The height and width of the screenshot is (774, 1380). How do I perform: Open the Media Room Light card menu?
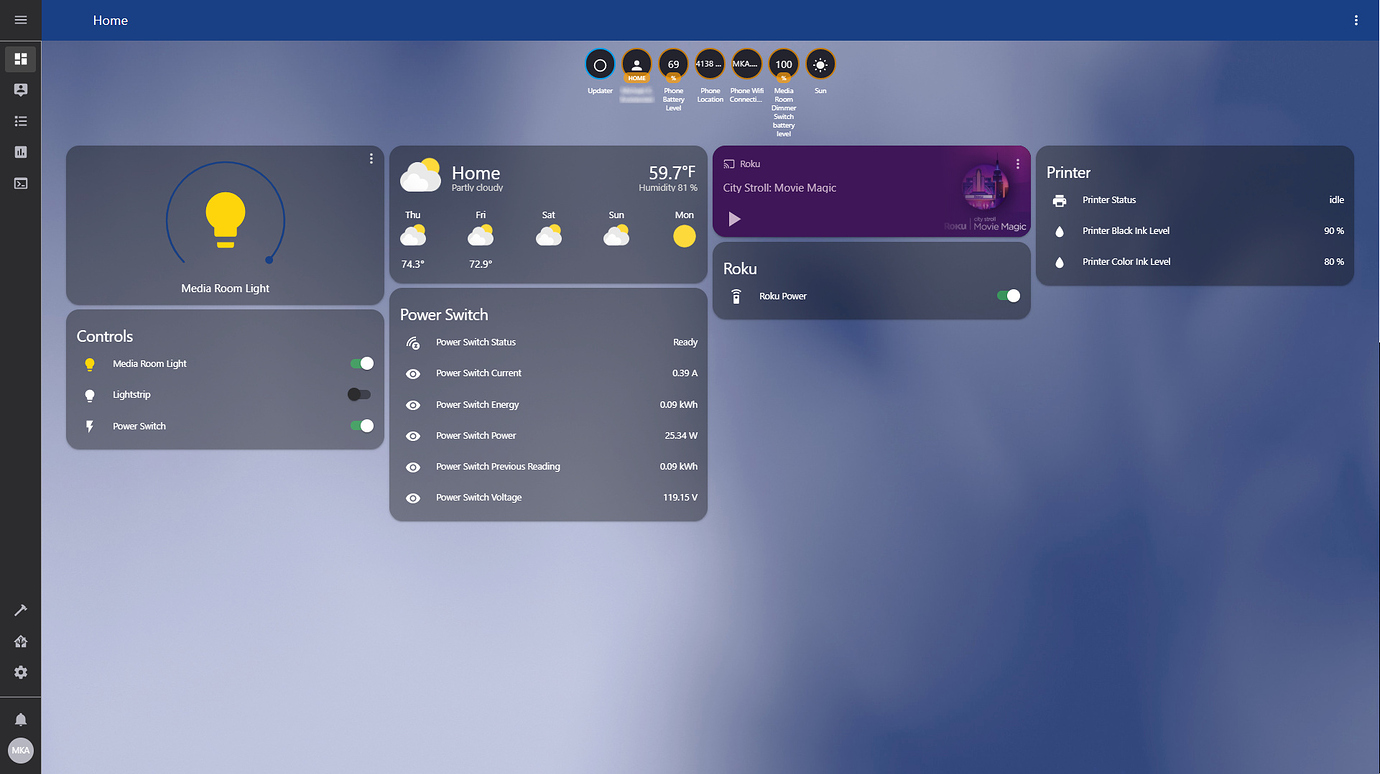[371, 158]
